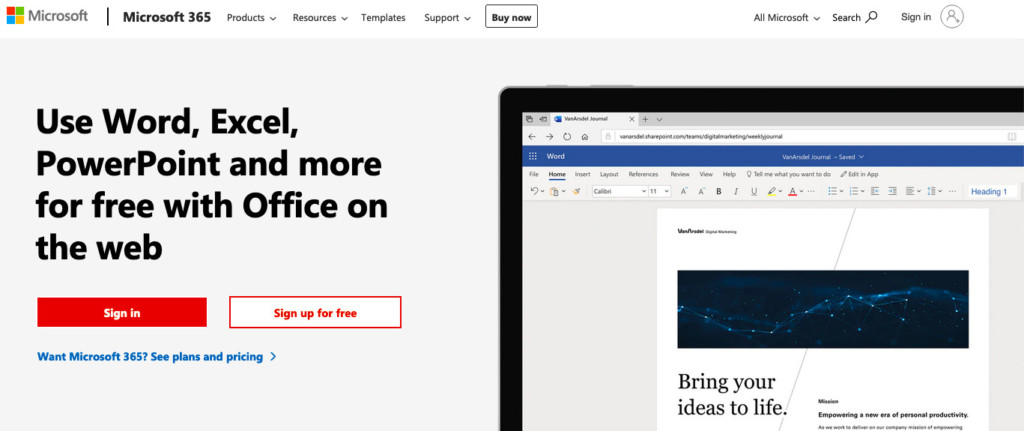Toggle bold formatting

(x=719, y=191)
